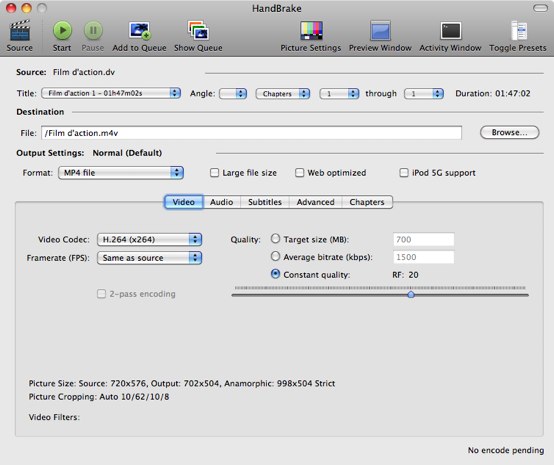
Task: Click the red close window button
Action: click(11, 8)
